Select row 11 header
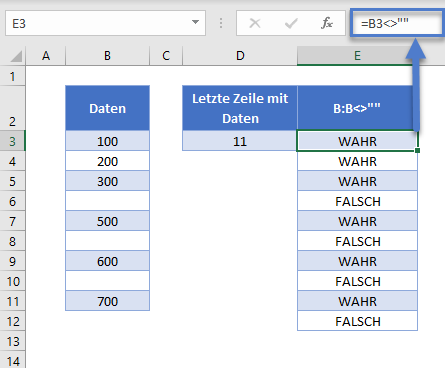The width and height of the screenshot is (445, 368). coord(12,301)
